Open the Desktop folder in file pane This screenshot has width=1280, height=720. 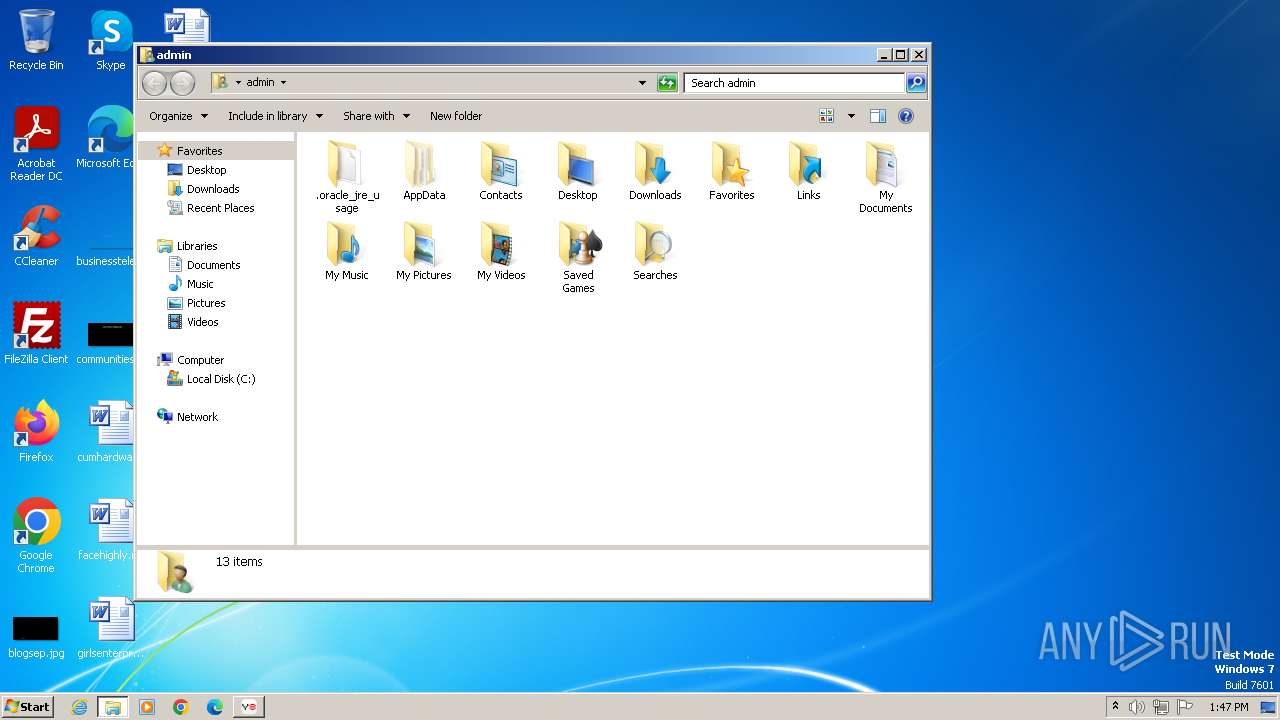(578, 172)
